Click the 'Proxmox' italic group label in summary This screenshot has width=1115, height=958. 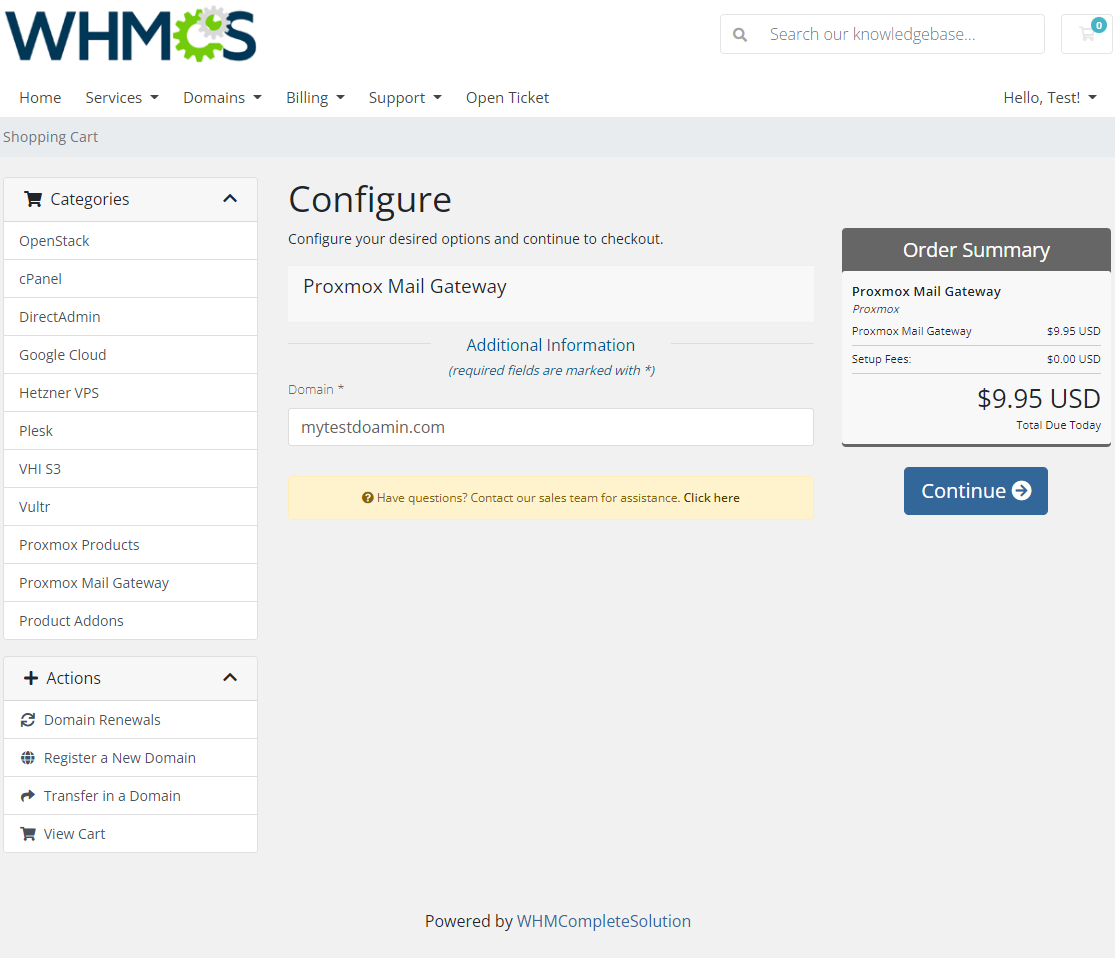tap(875, 309)
